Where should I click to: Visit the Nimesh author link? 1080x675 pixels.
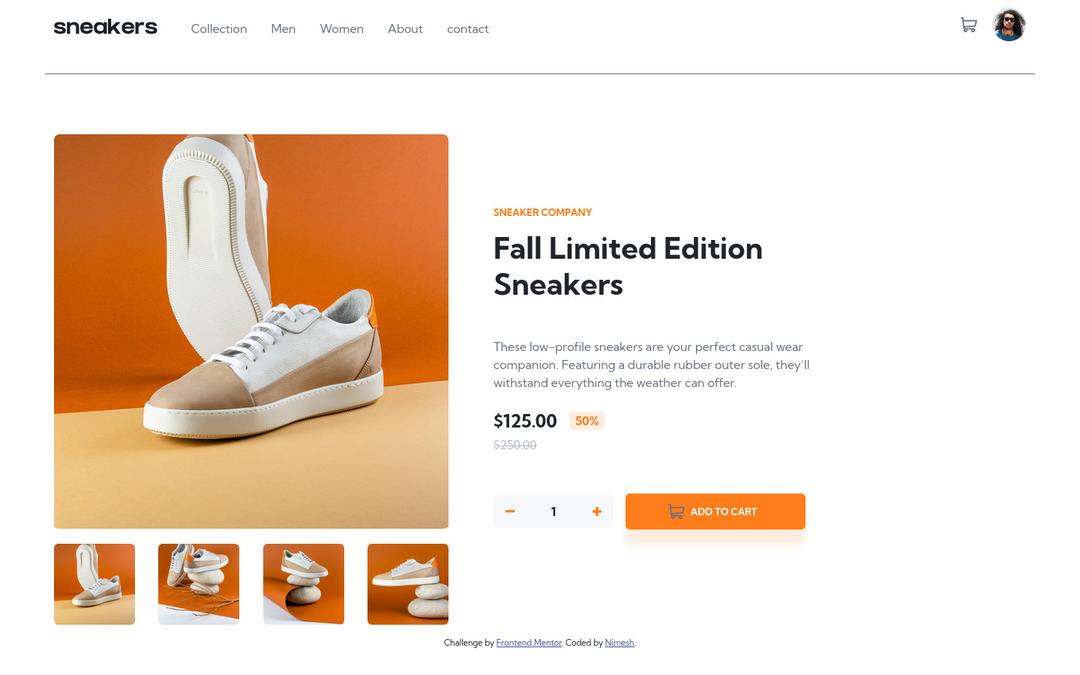[x=619, y=643]
